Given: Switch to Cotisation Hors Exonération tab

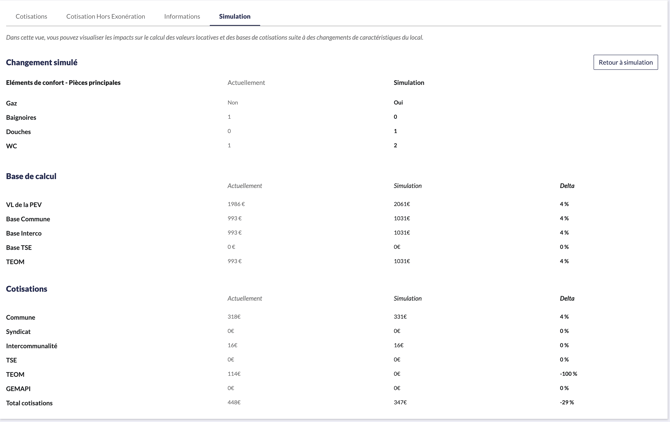Looking at the screenshot, I should pyautogui.click(x=105, y=16).
